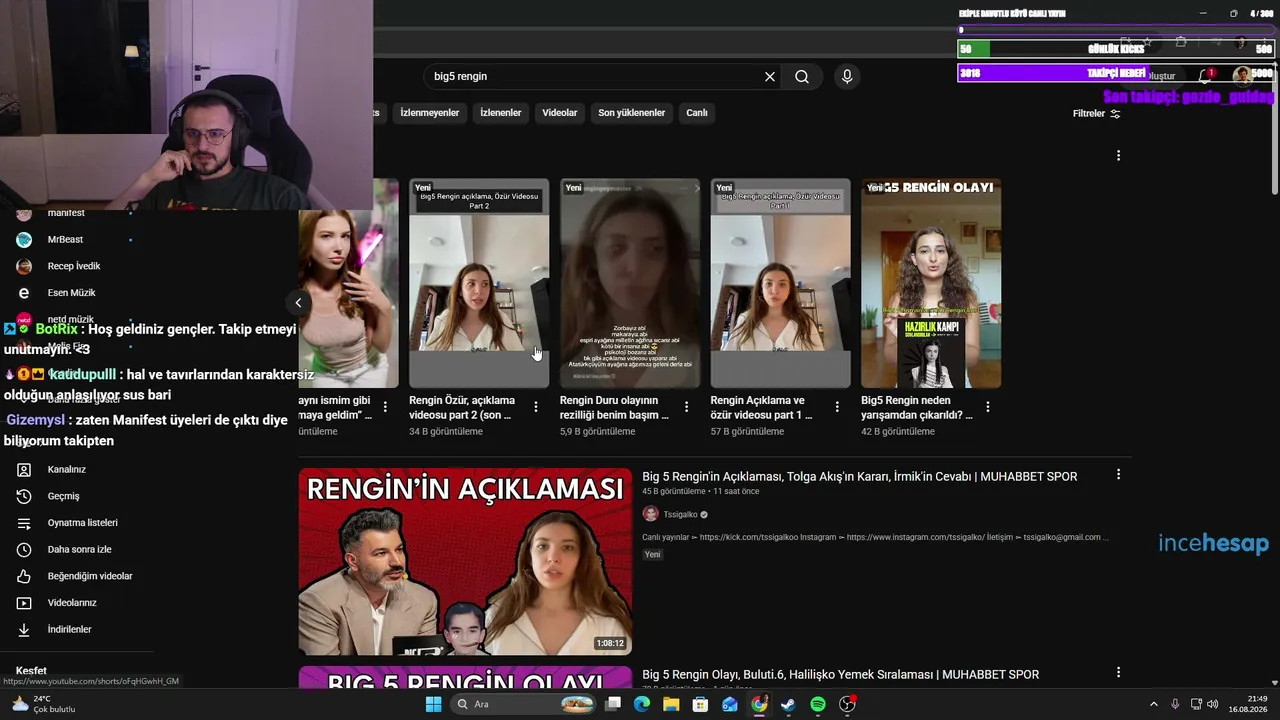Open the YouTube notifications bell
This screenshot has height=720, width=1280.
pos(1204,76)
